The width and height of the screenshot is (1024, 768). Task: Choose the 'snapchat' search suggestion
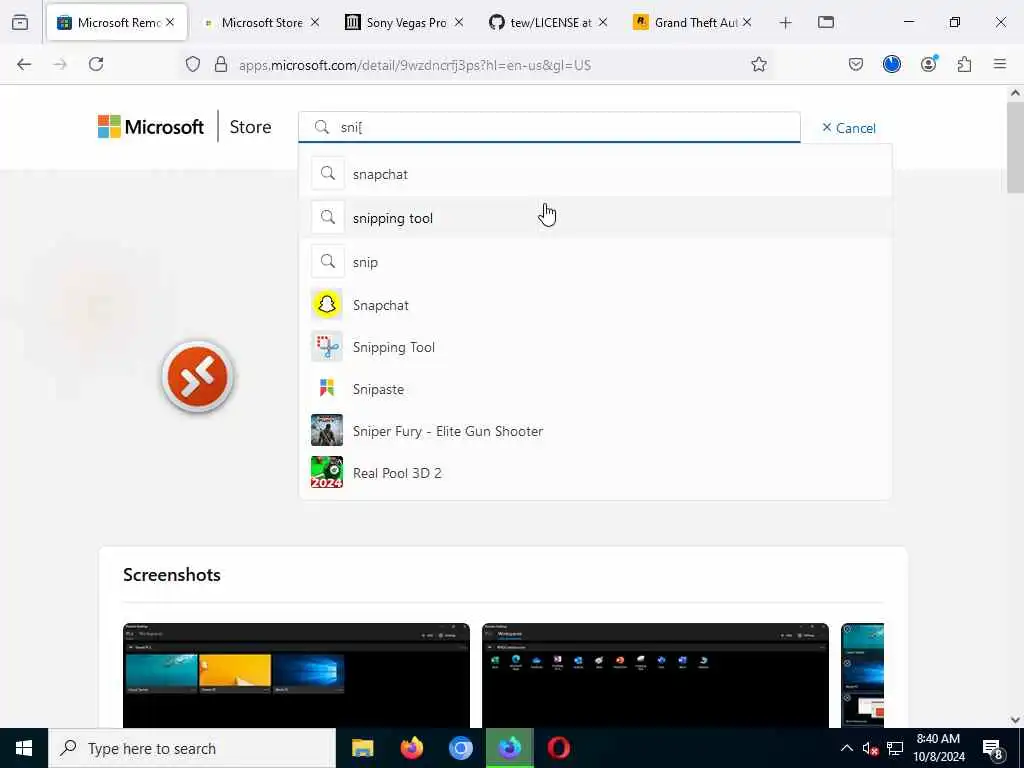click(596, 174)
